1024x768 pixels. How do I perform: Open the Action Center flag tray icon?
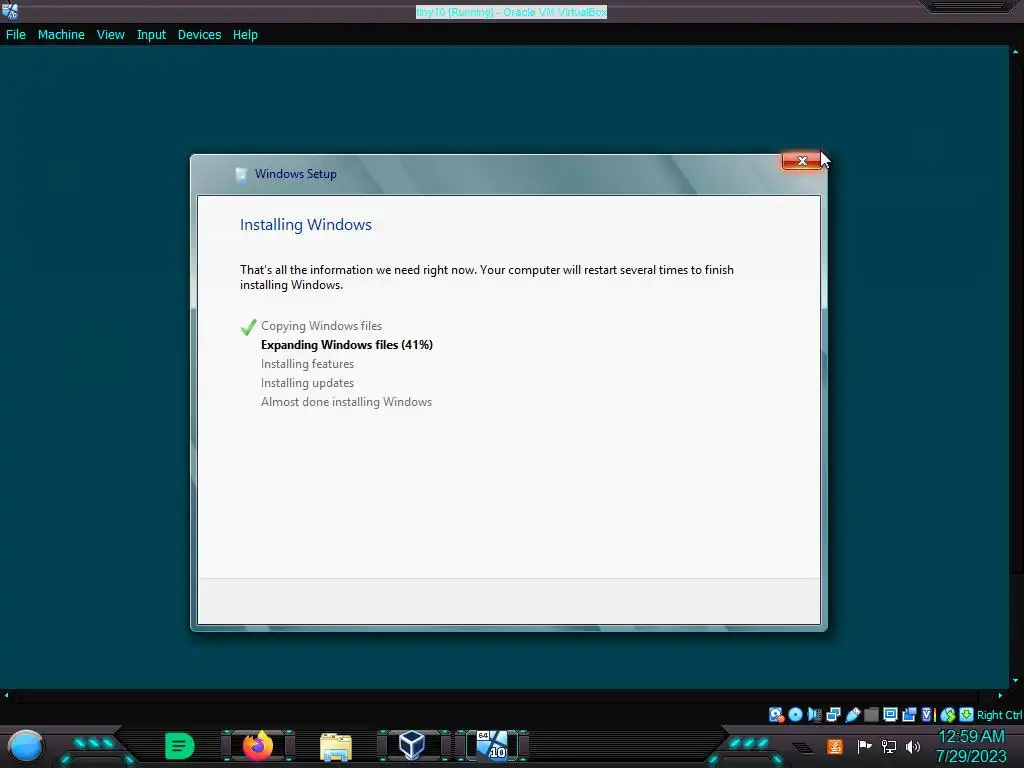click(x=865, y=746)
